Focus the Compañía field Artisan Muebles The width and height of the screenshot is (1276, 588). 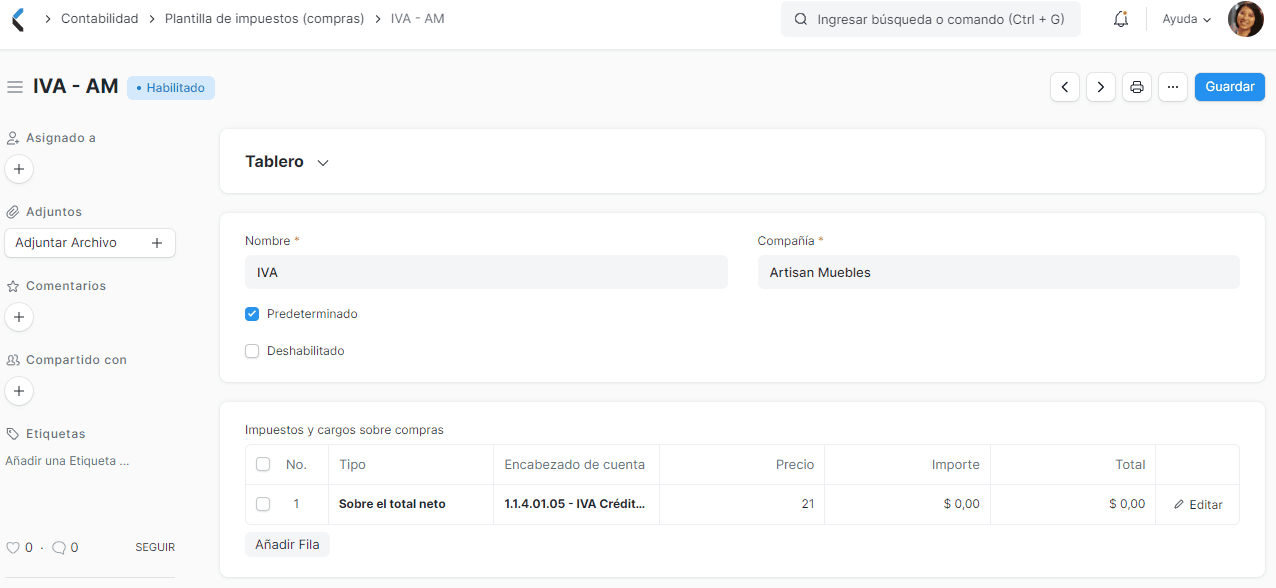click(x=998, y=272)
